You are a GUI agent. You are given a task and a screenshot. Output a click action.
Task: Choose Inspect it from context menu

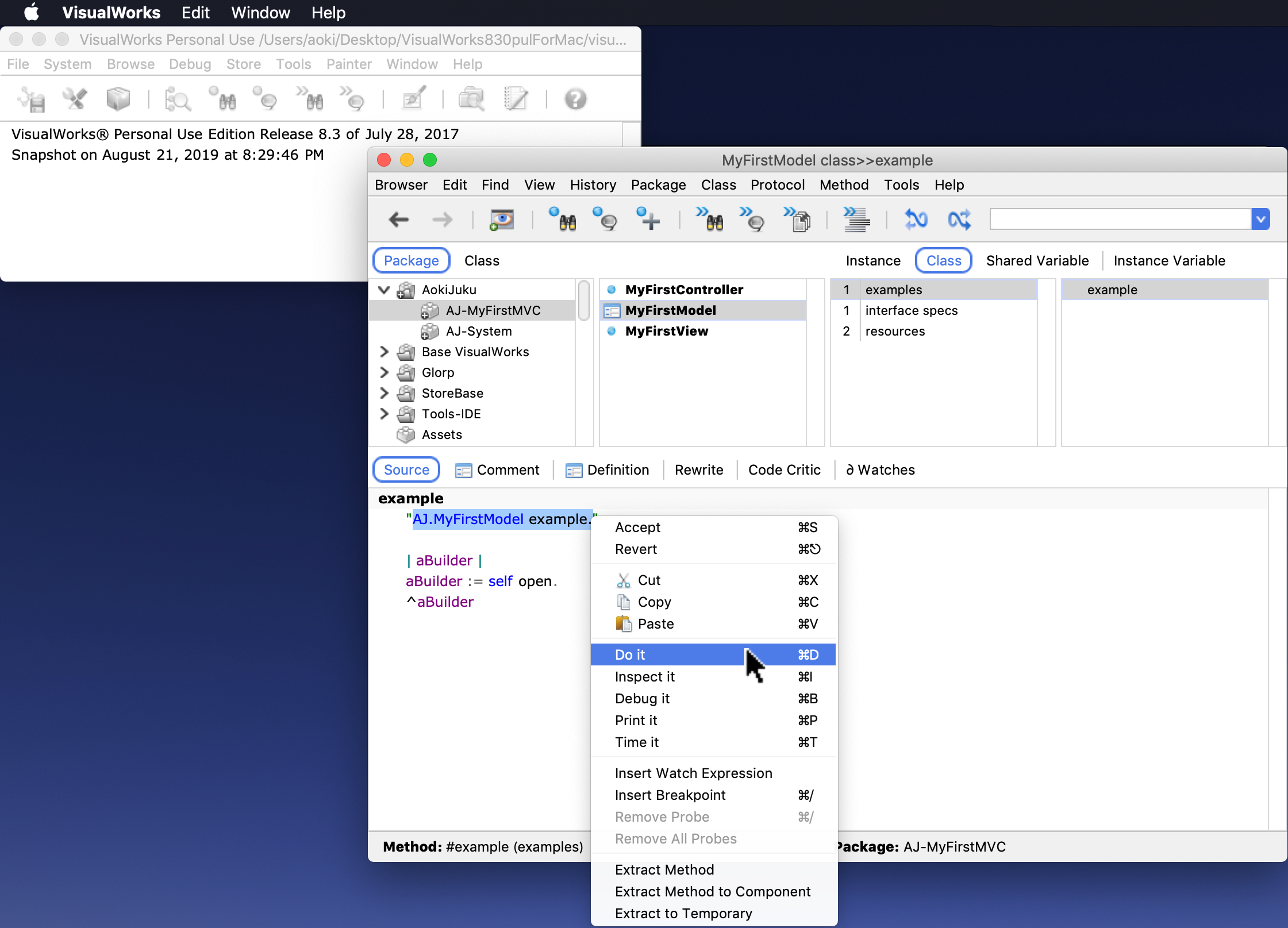713,677
